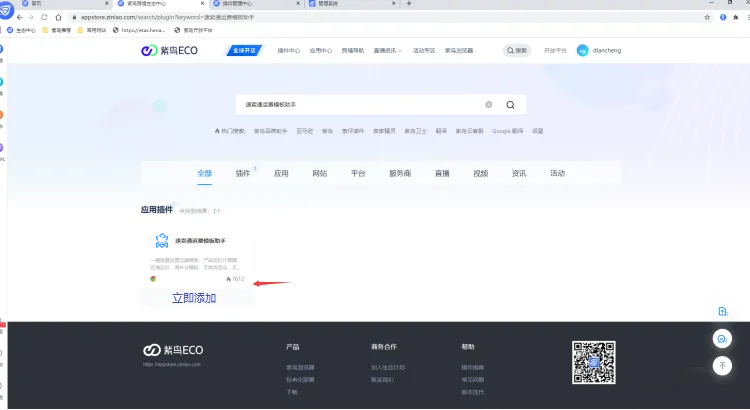The width and height of the screenshot is (750, 410).
Task: Select the 资讯 tab
Action: pos(519,173)
